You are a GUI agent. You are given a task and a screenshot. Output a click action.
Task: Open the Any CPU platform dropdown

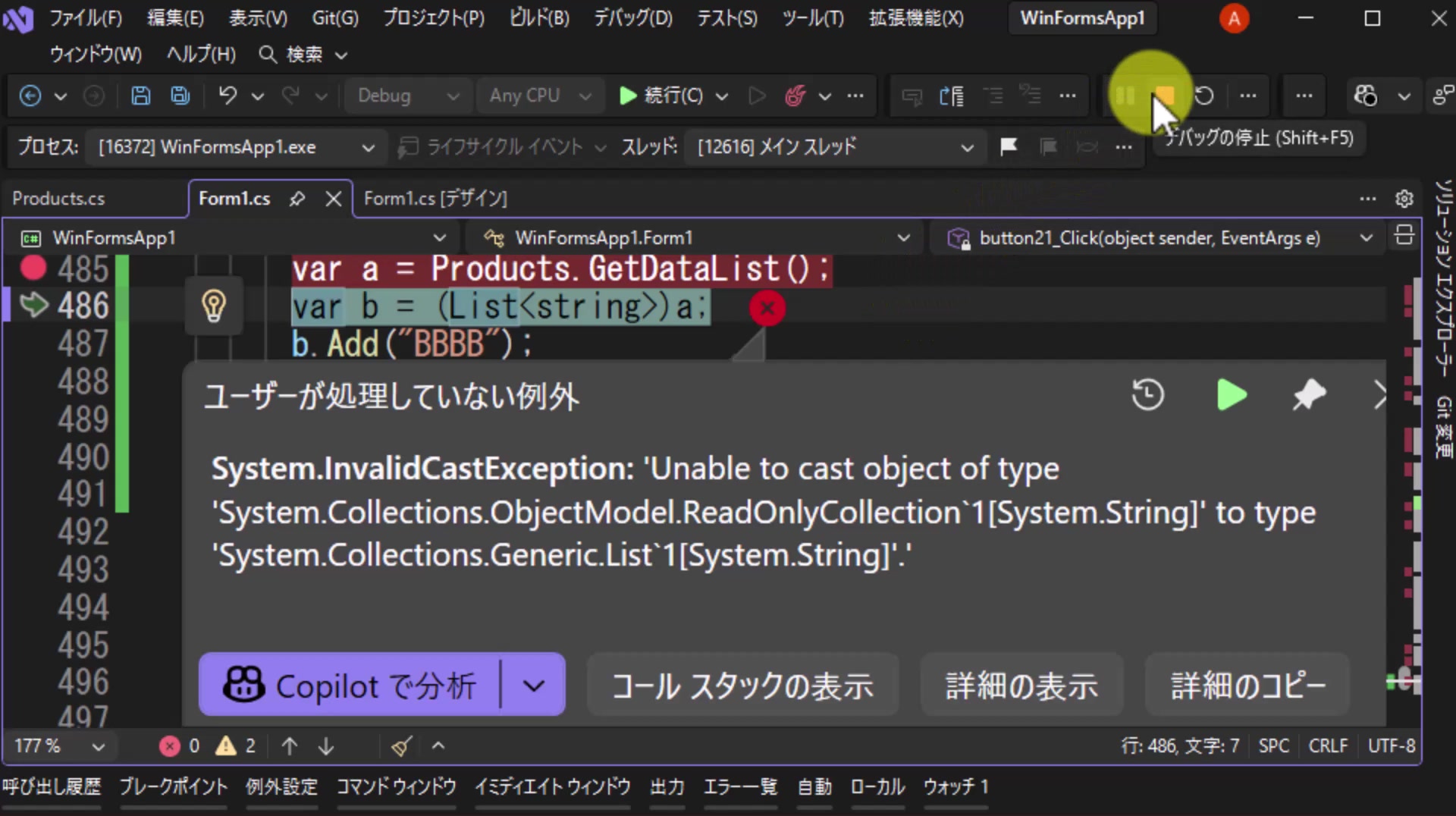540,96
